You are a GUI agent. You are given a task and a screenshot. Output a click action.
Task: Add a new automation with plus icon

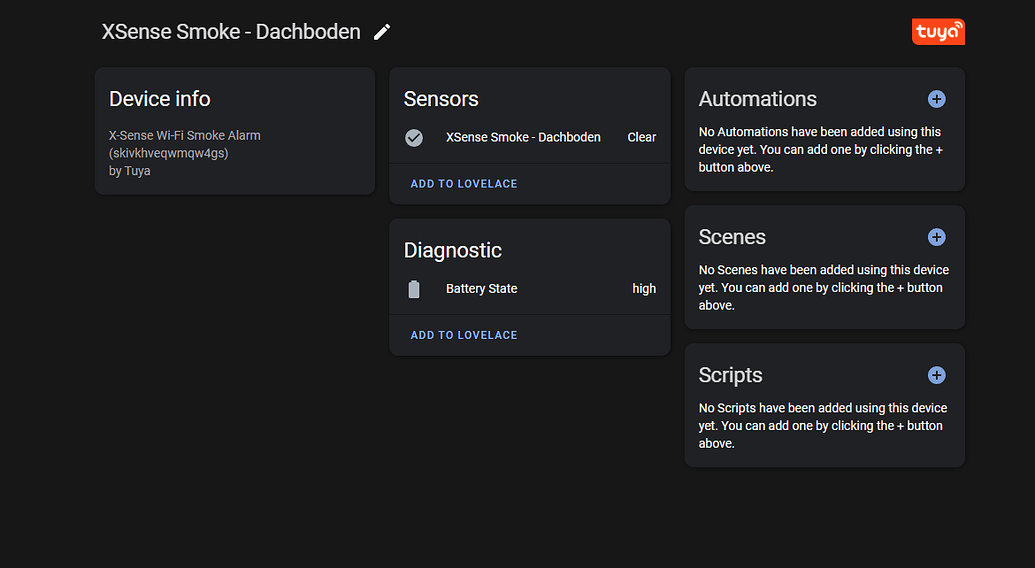(x=936, y=99)
